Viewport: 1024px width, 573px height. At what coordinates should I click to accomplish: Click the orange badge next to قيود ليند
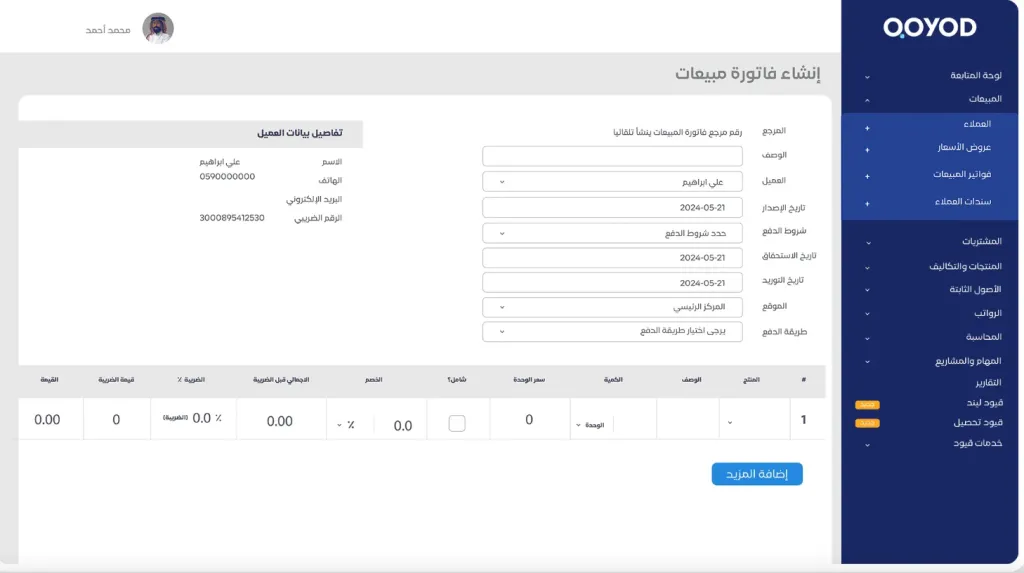coord(866,405)
